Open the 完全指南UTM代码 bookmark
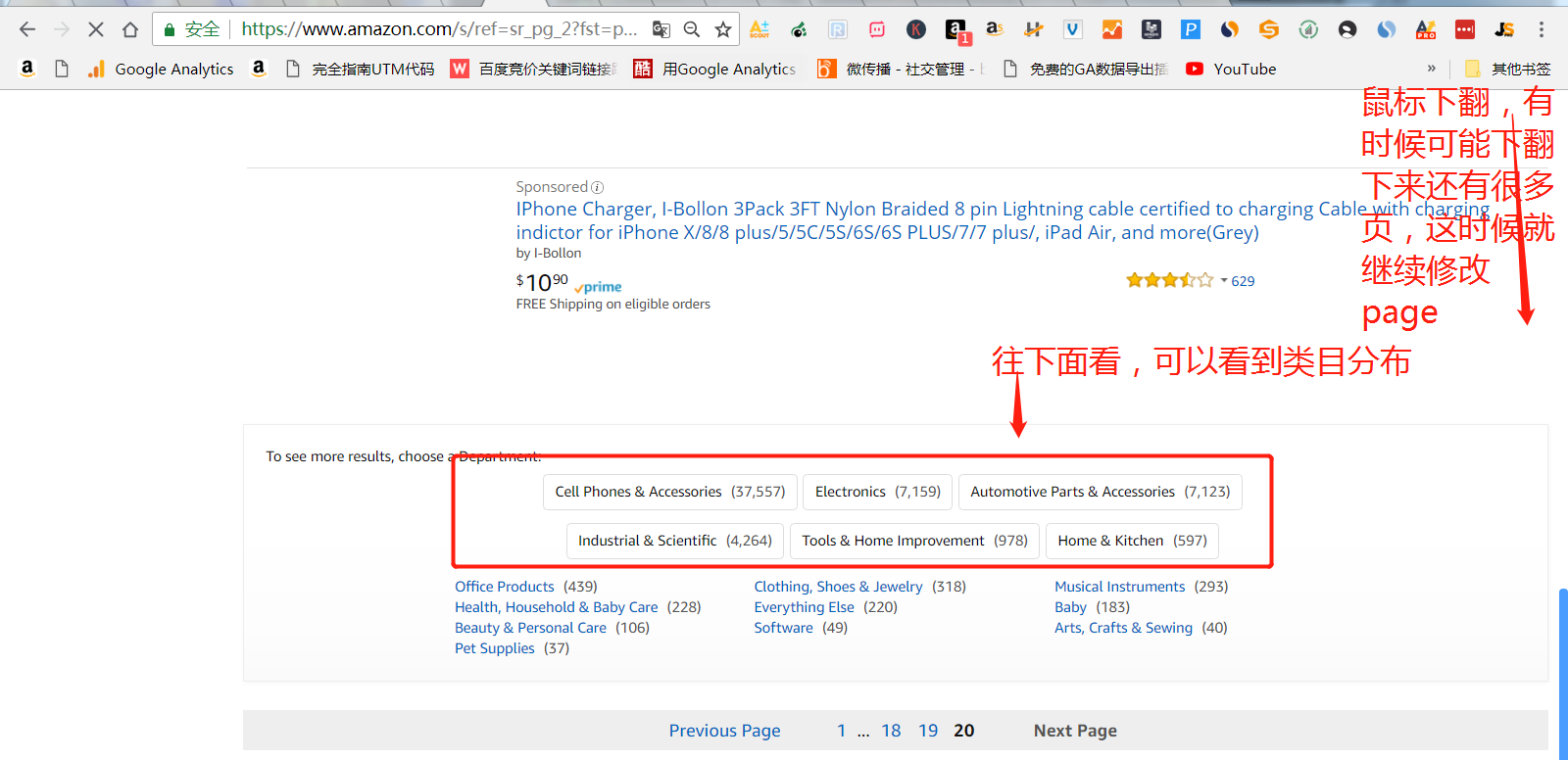Screen dimensions: 1568x760 (x=360, y=69)
